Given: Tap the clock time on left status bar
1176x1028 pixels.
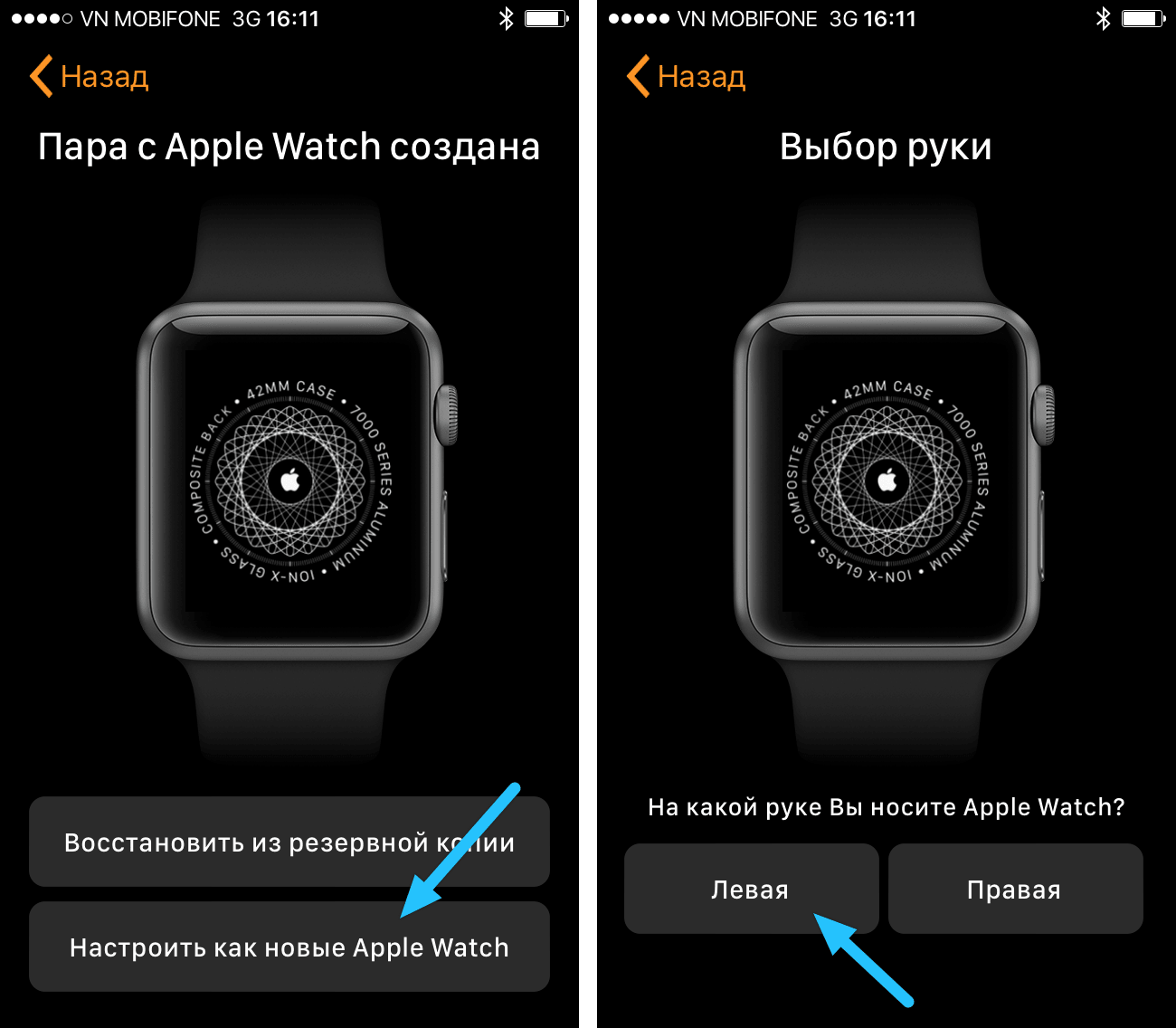Looking at the screenshot, I should (292, 19).
